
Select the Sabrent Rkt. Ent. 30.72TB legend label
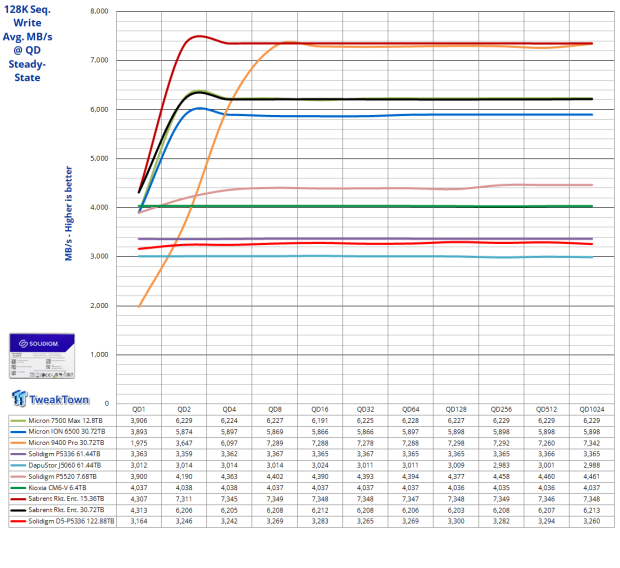66,510
